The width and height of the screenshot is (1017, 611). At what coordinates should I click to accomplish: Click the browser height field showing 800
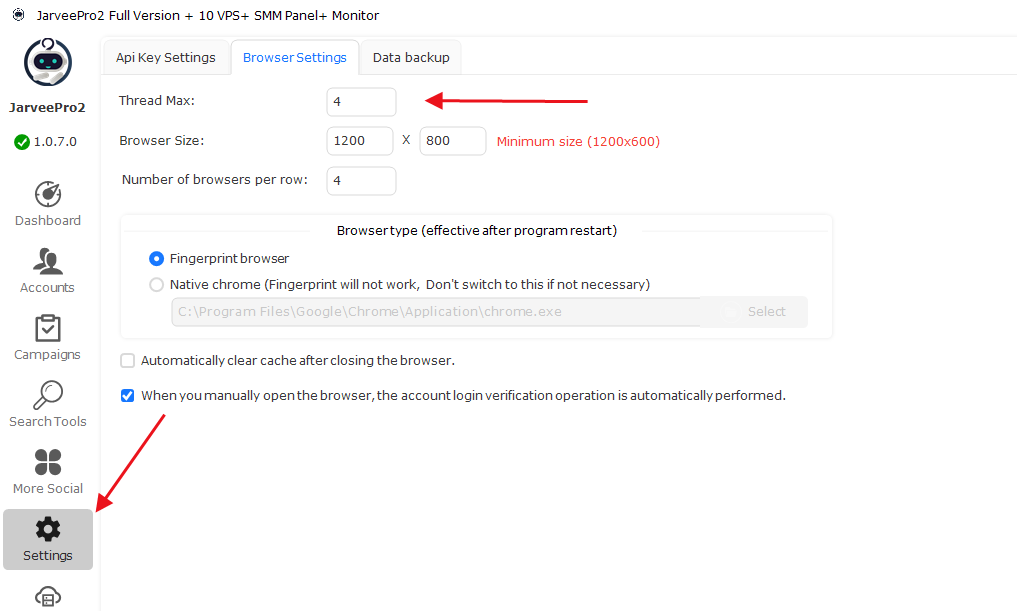453,141
